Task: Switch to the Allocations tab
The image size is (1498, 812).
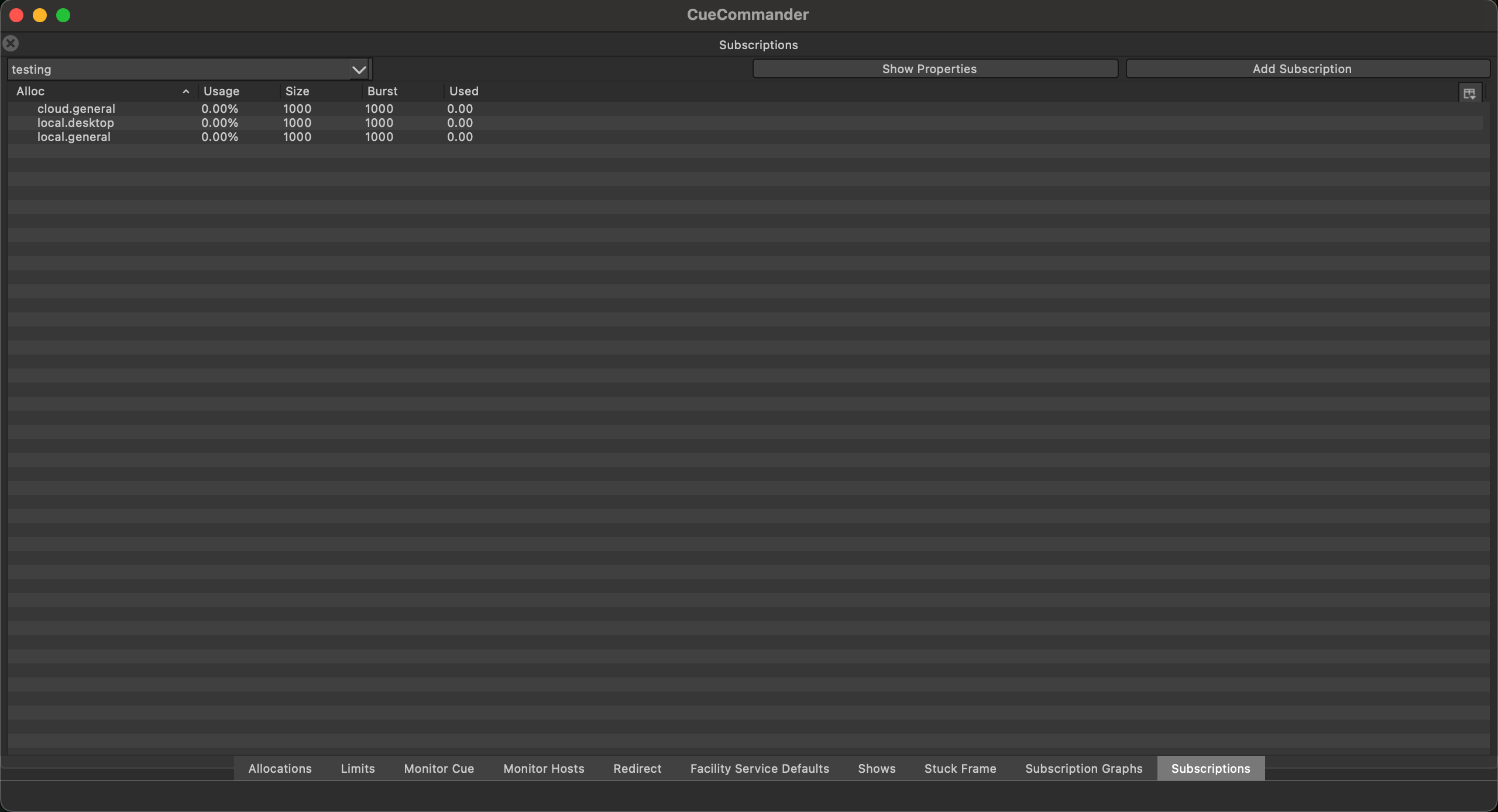Action: (x=280, y=768)
